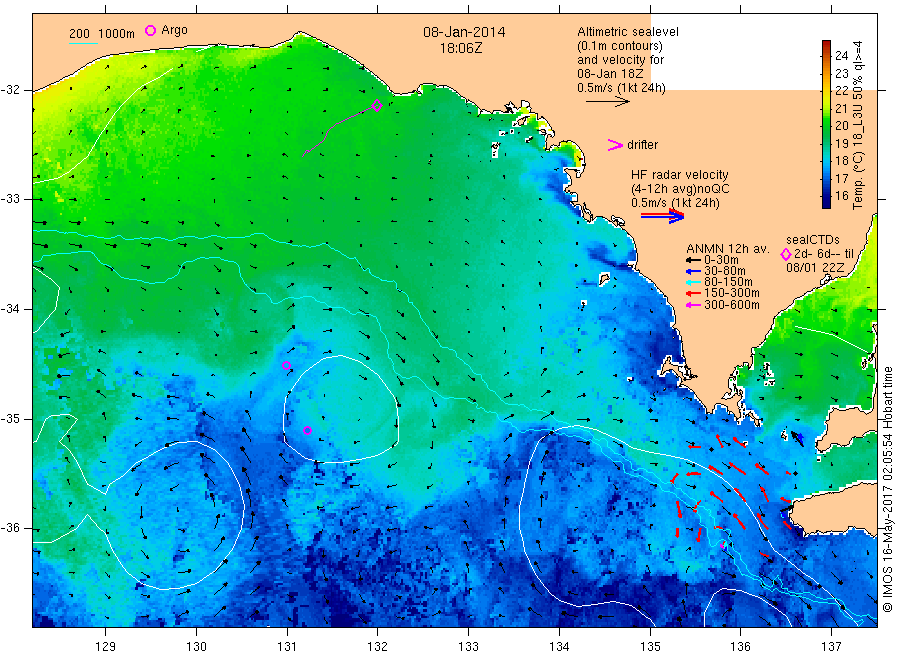Click the 137 longitude axis label
Viewport: 900px width, 660px height.
pos(831,647)
